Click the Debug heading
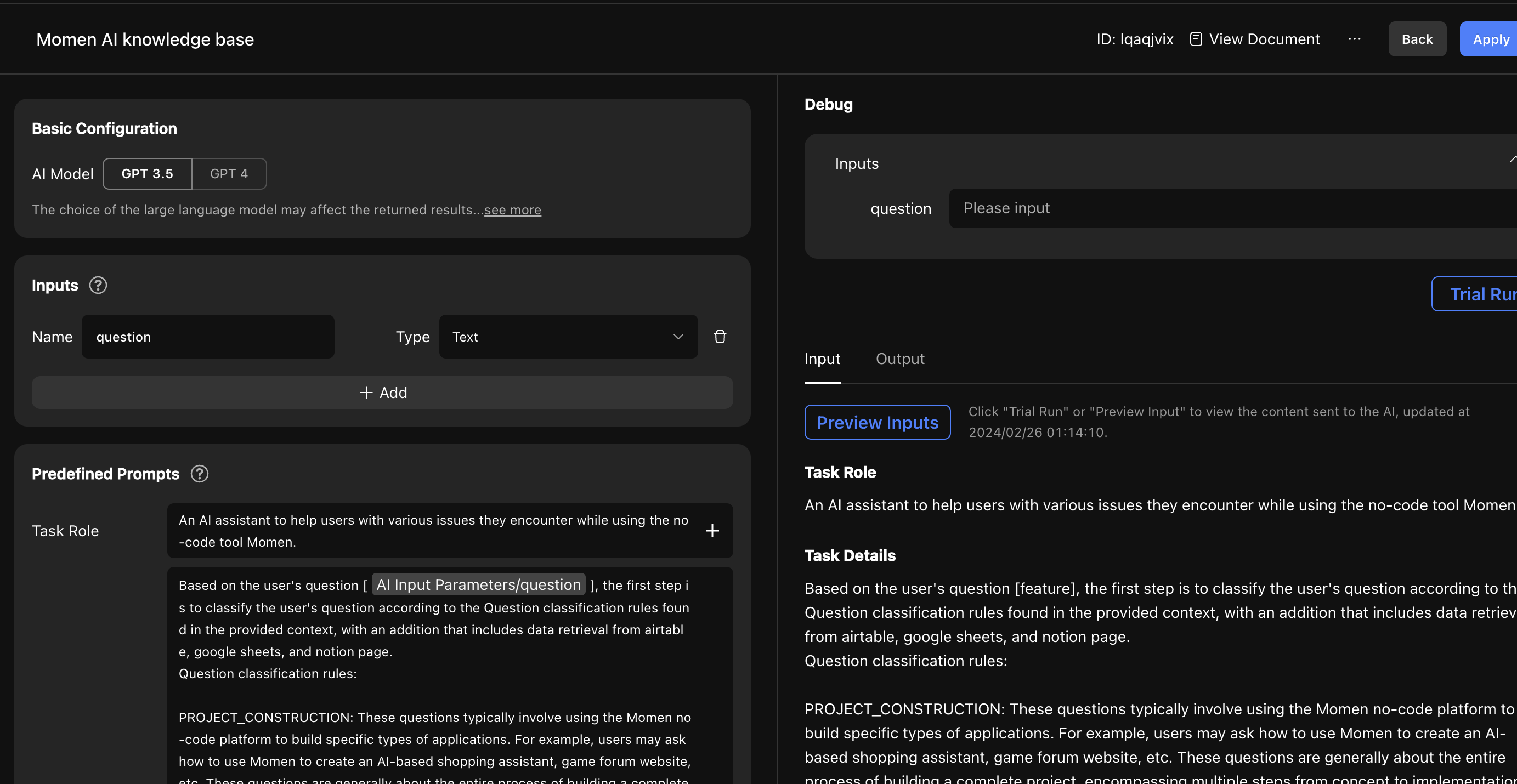 [828, 104]
